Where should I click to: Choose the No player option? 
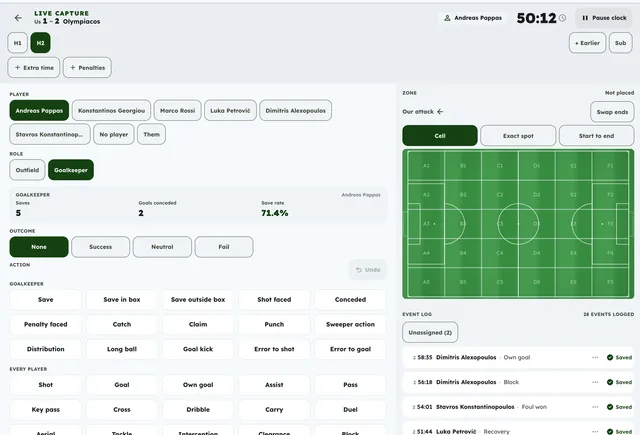click(114, 134)
